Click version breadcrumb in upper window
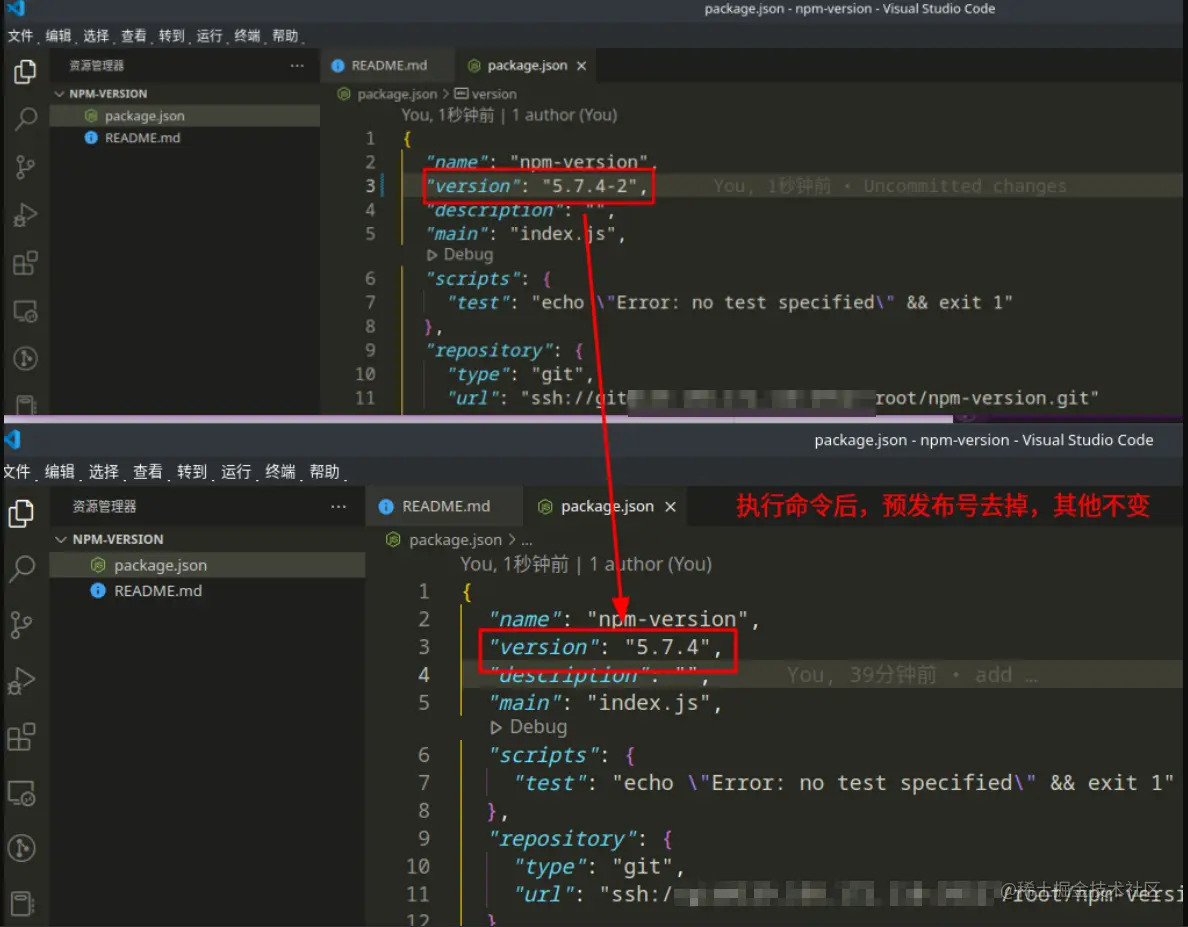The height and width of the screenshot is (927, 1188). (486, 94)
